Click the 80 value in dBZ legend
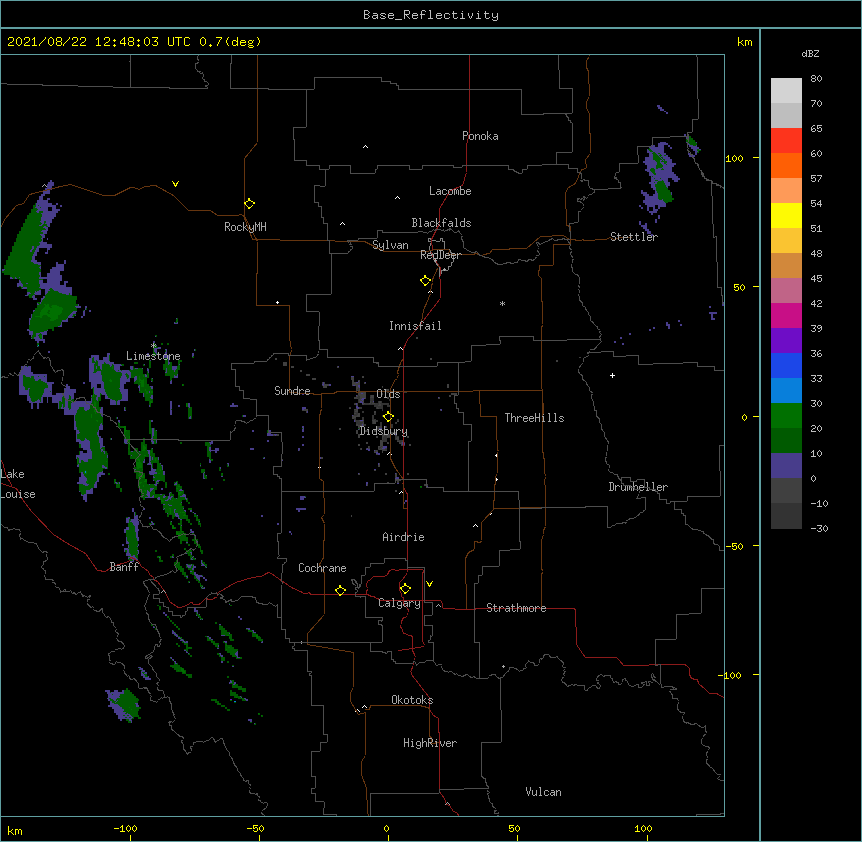 (x=816, y=79)
